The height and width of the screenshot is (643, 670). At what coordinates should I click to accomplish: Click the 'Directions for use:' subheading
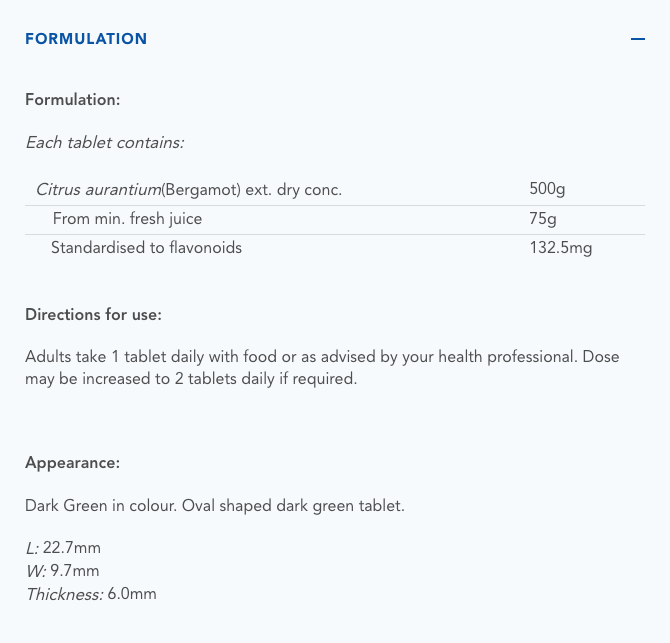93,314
